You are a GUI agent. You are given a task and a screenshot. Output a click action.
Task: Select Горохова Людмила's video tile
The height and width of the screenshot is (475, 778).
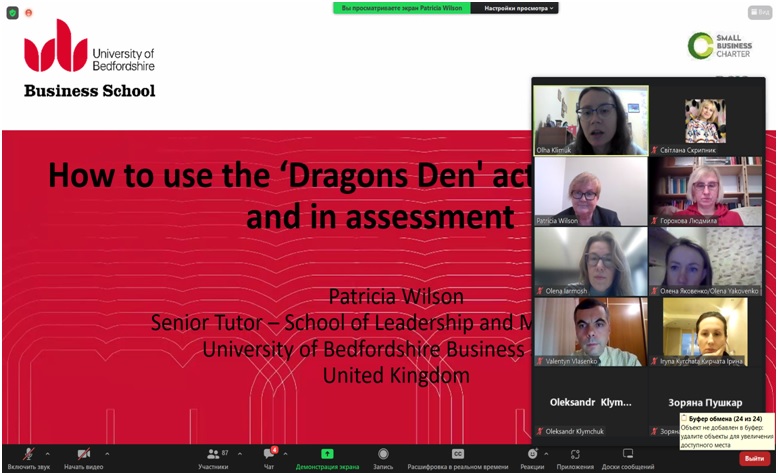[706, 191]
